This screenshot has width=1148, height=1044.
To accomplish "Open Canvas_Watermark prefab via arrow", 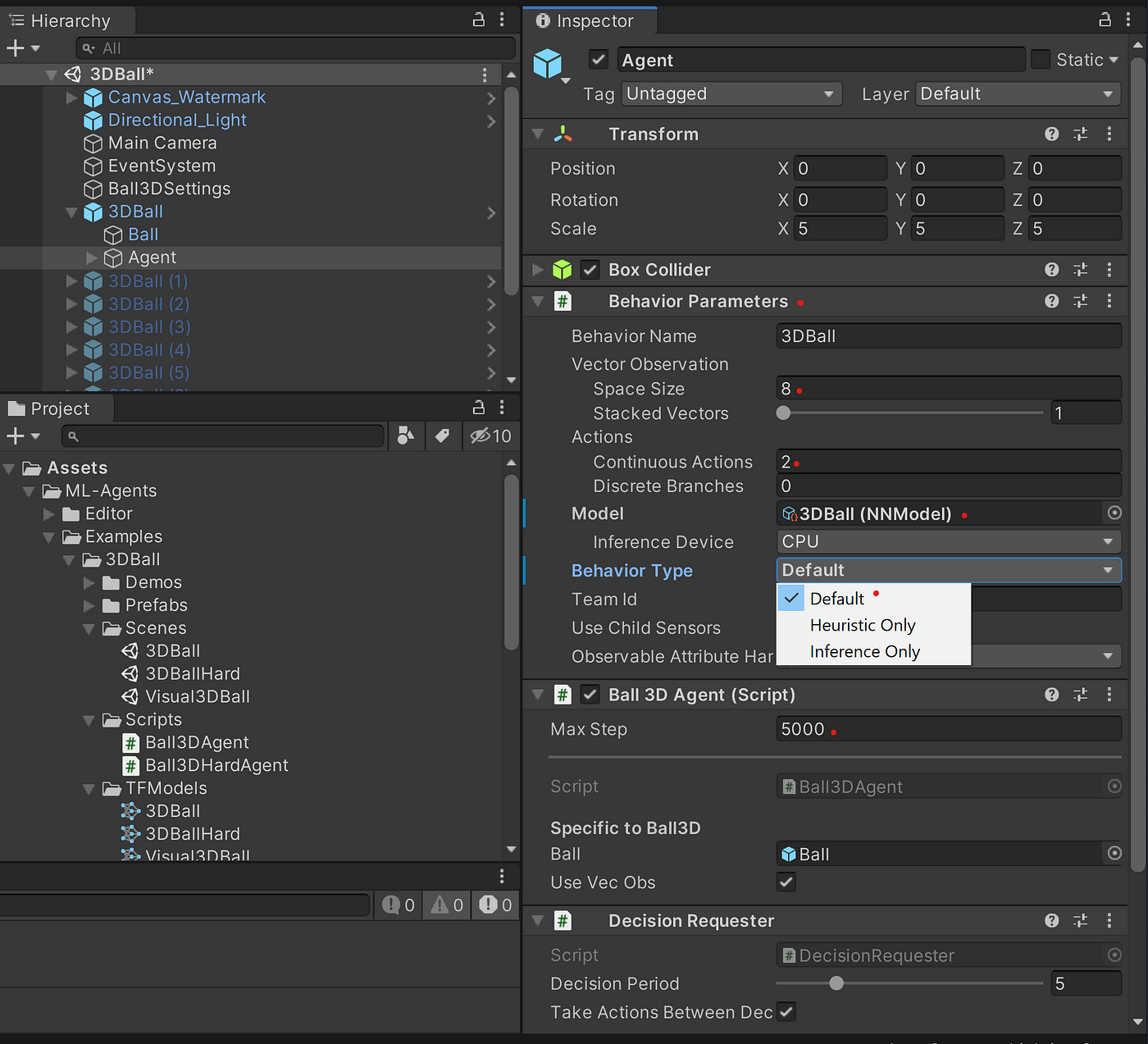I will click(x=491, y=98).
